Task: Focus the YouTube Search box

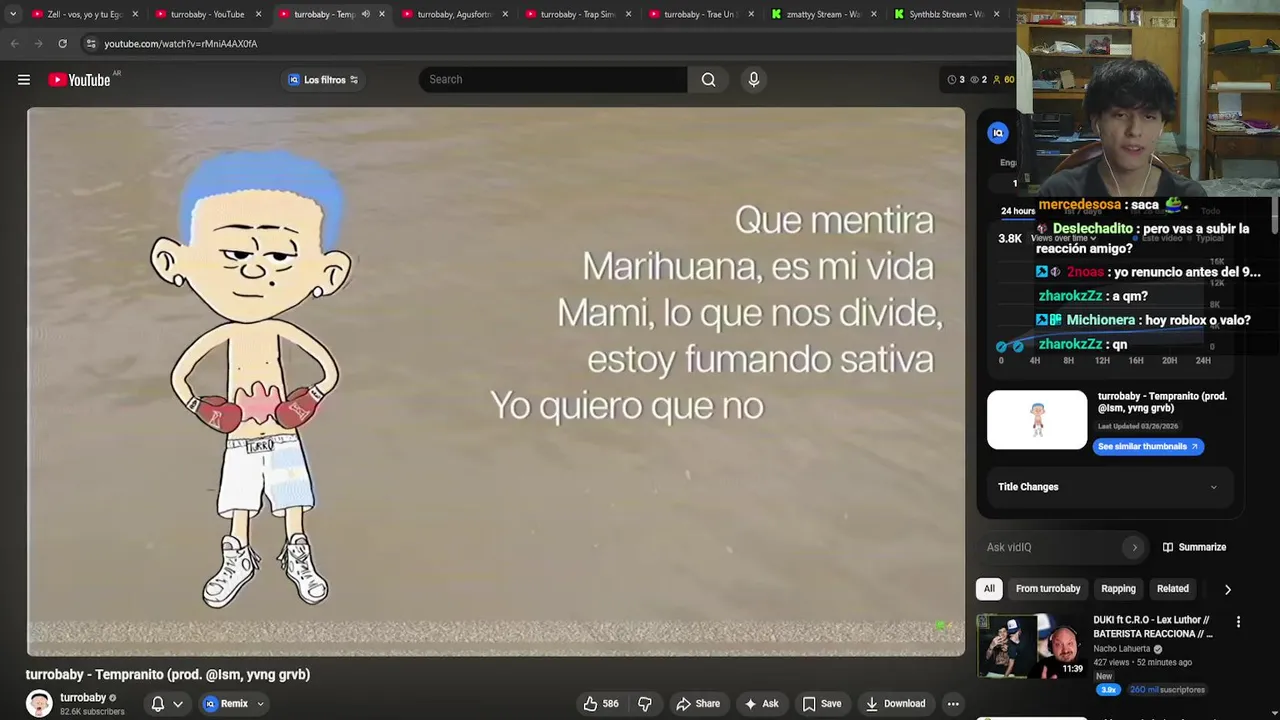Action: pyautogui.click(x=553, y=80)
